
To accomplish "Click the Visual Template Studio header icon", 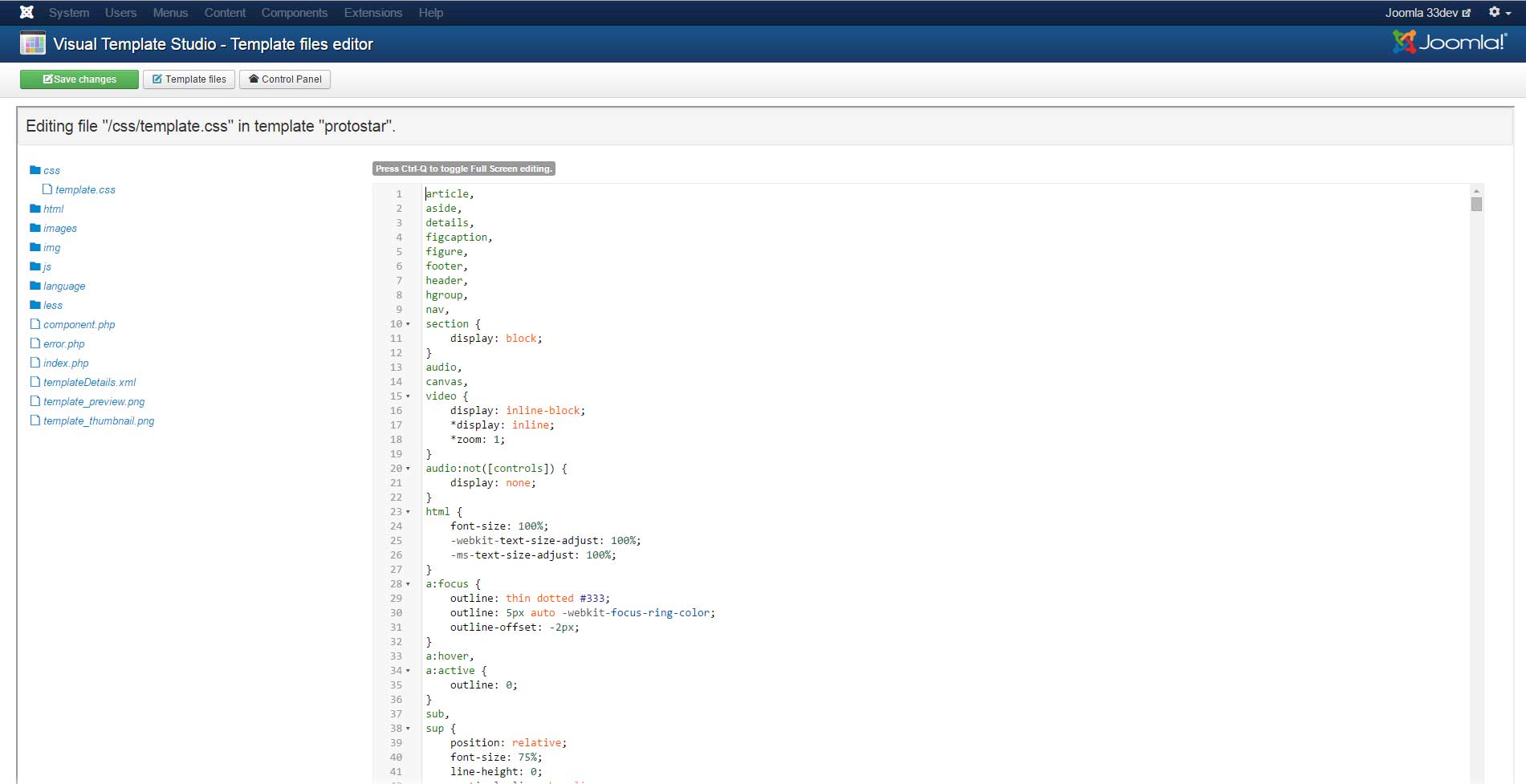I will point(33,43).
